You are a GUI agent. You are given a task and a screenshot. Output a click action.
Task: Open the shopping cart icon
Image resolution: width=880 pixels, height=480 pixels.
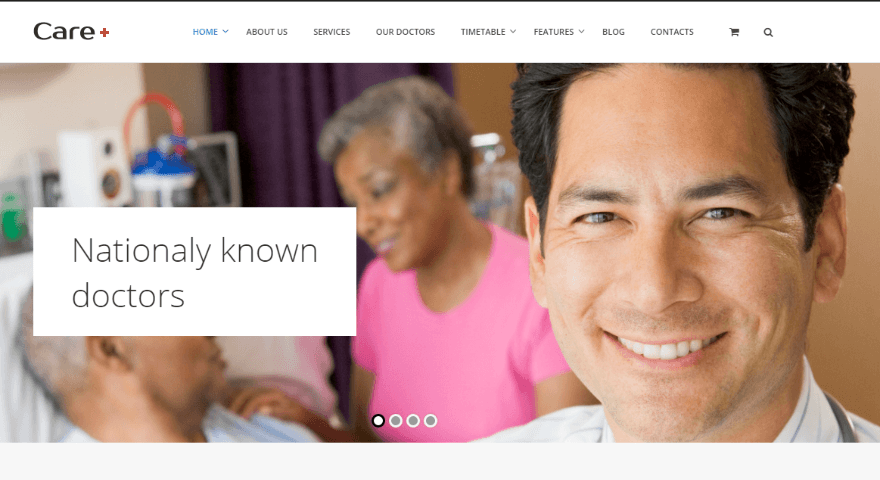coord(734,33)
